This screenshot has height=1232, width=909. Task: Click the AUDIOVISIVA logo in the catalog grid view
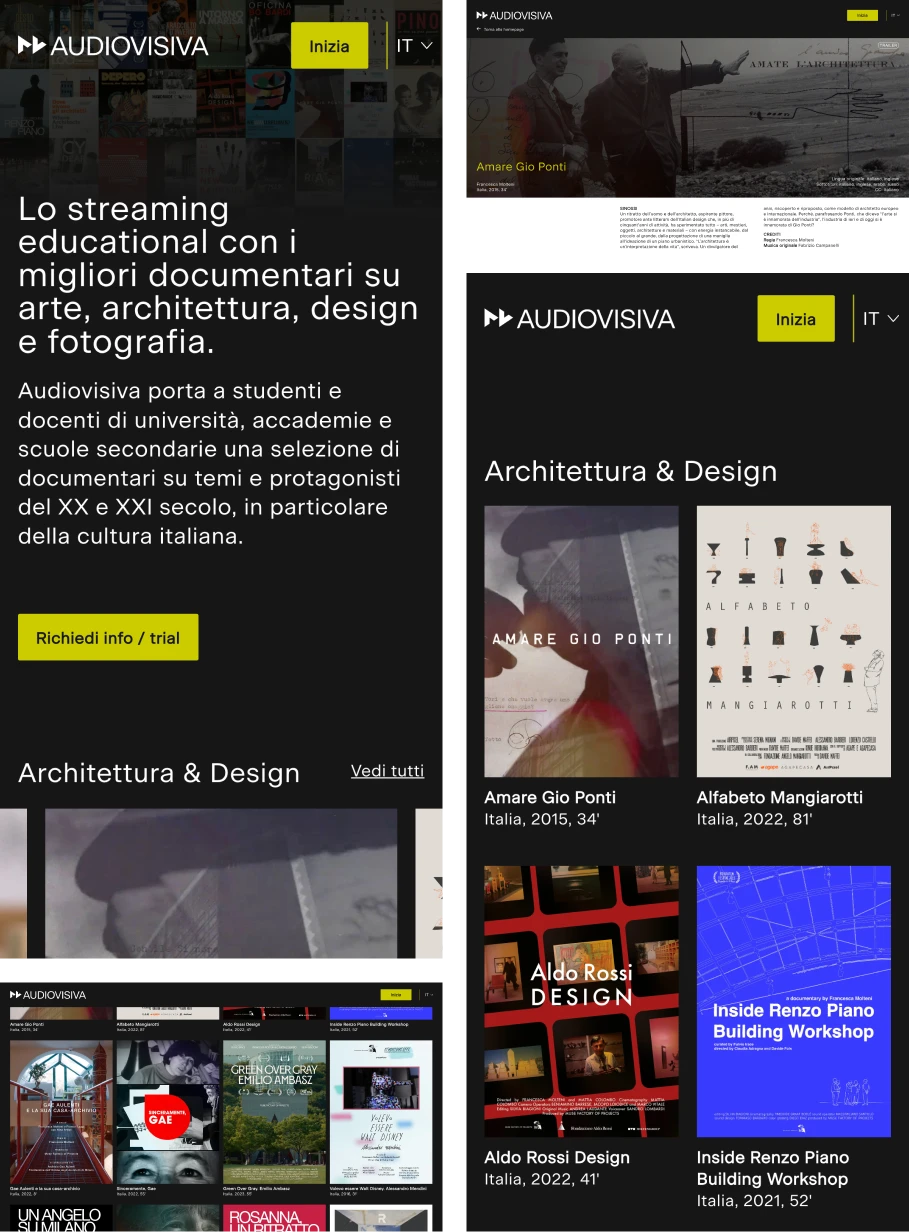(x=45, y=993)
